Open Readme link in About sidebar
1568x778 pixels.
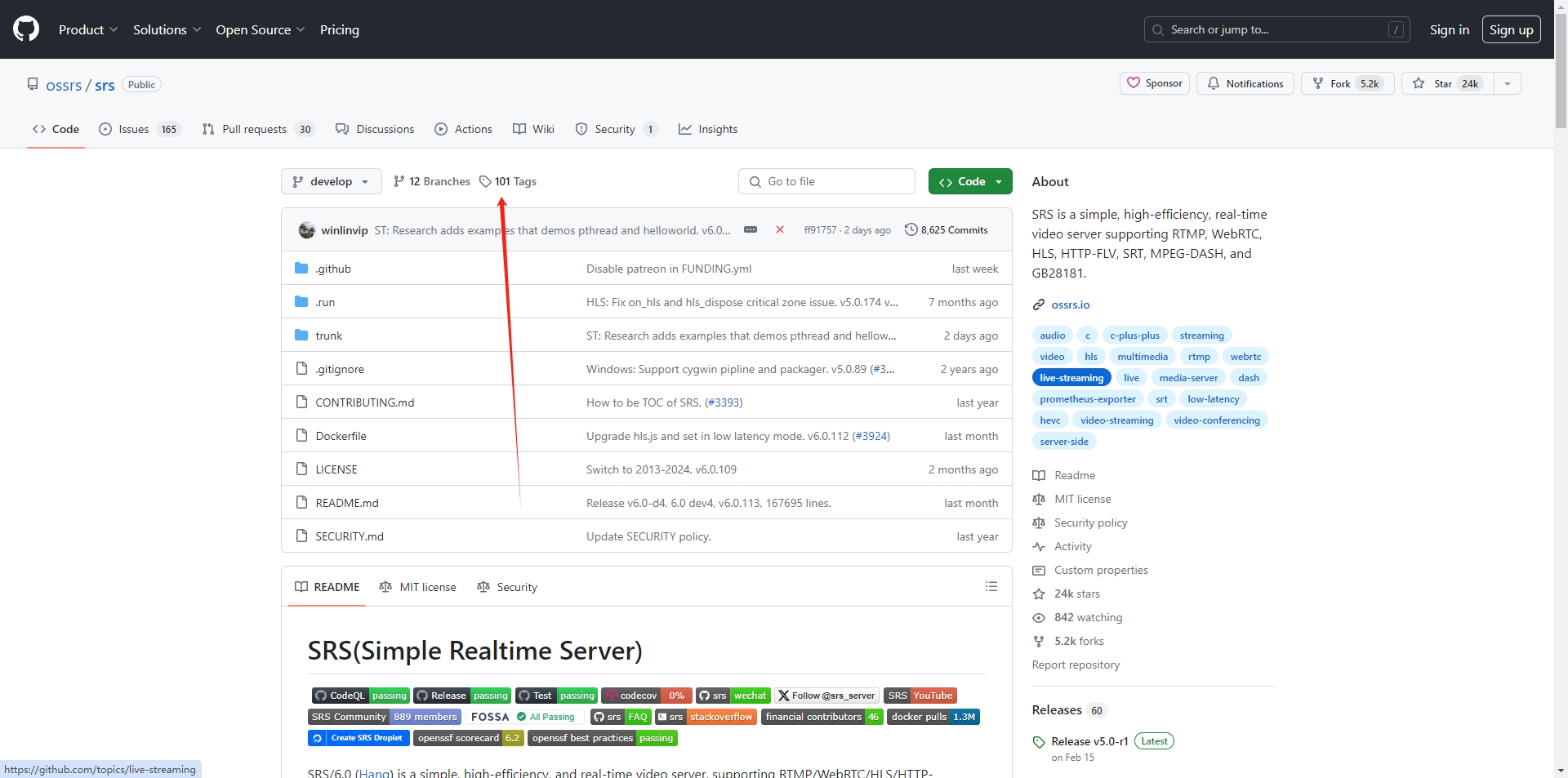pyautogui.click(x=1064, y=475)
